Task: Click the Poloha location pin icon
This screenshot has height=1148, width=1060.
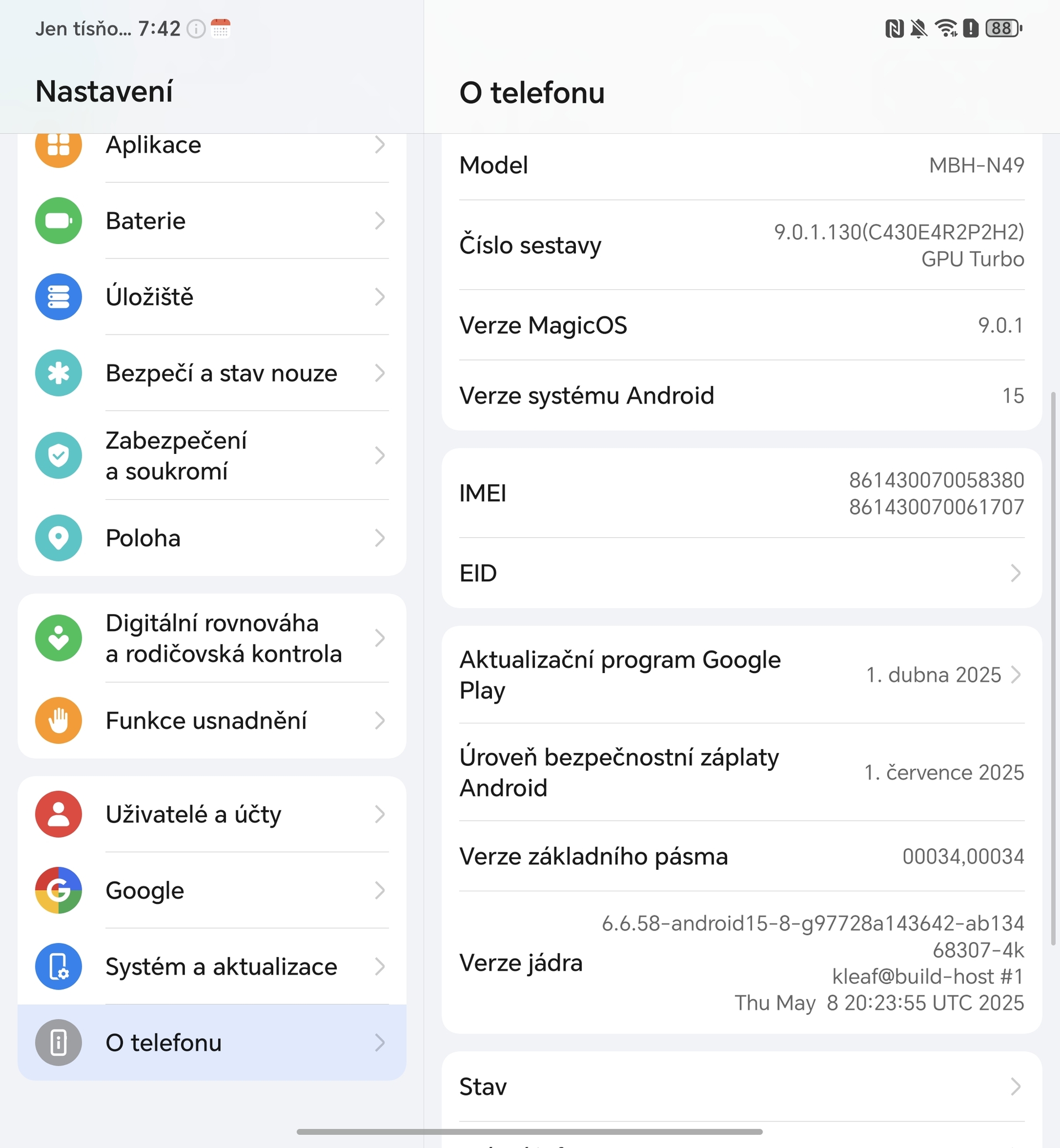Action: (x=58, y=538)
